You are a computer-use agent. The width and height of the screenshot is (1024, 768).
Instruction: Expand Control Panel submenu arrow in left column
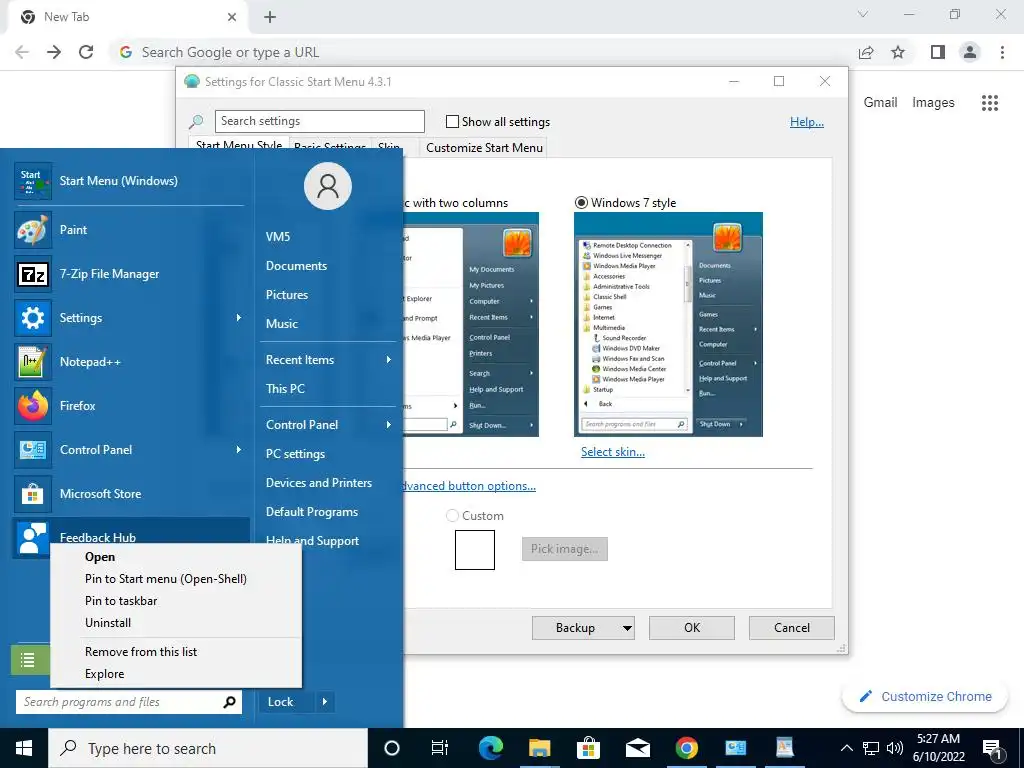(x=239, y=449)
